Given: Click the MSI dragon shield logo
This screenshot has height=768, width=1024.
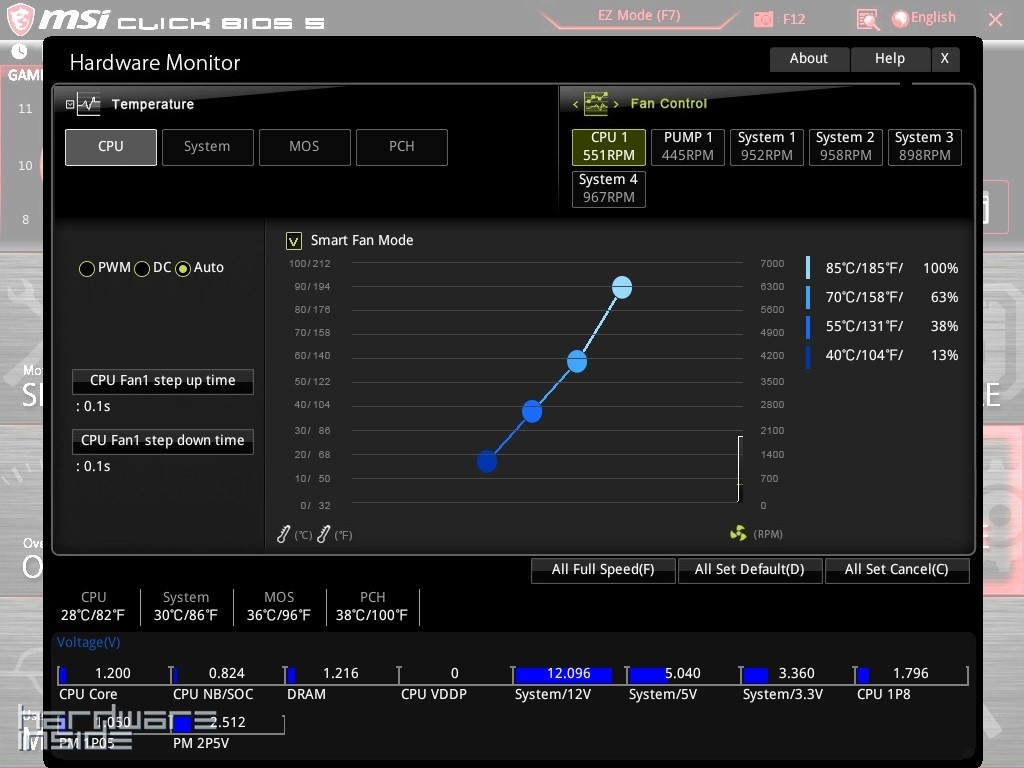Looking at the screenshot, I should [x=20, y=19].
